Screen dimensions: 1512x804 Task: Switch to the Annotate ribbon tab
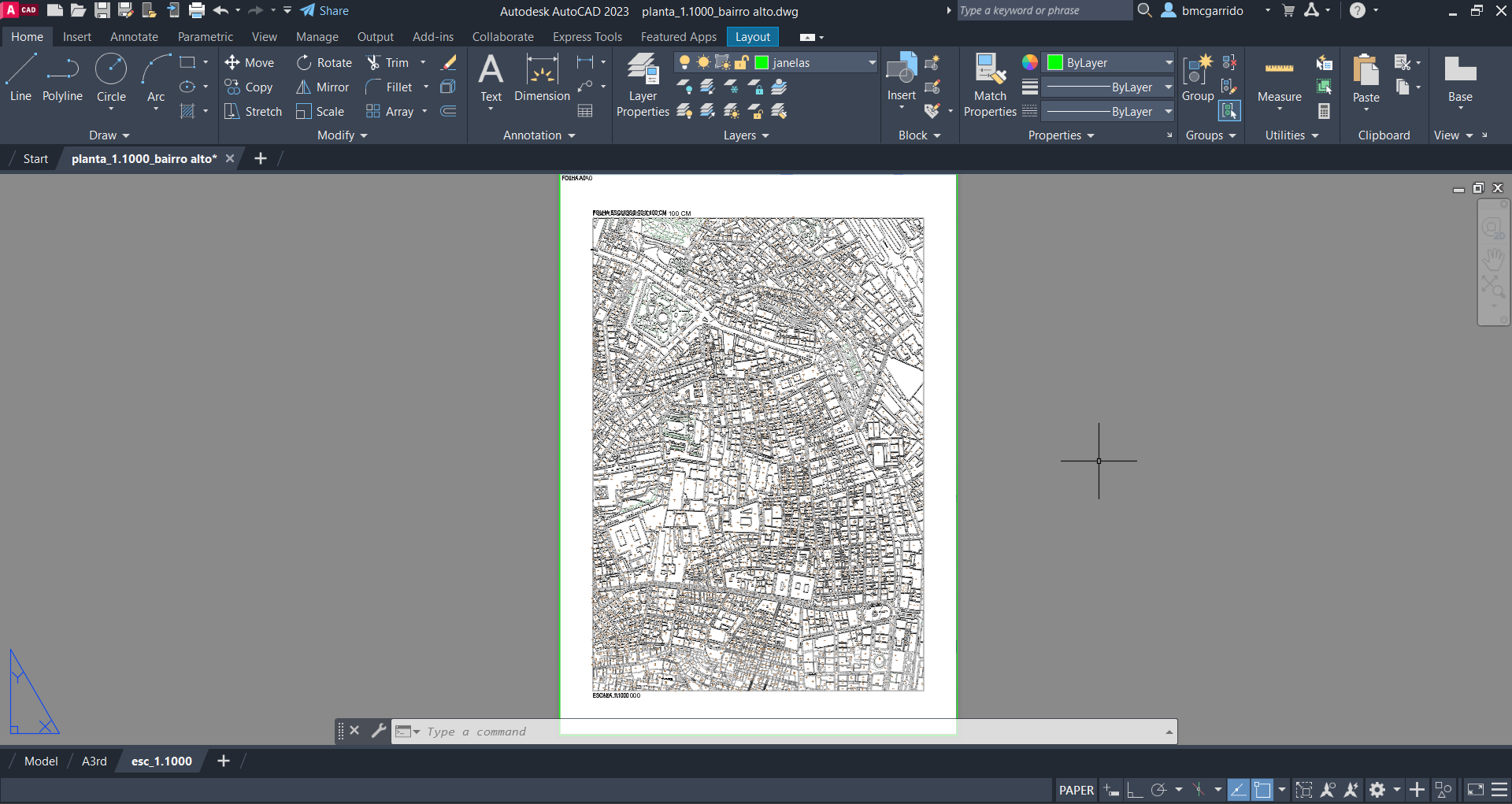(134, 37)
